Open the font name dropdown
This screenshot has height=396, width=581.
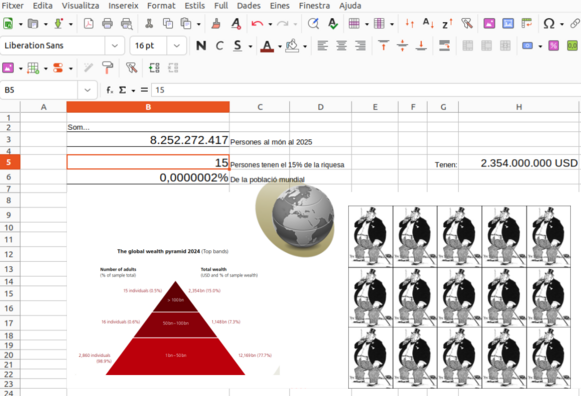pos(114,46)
